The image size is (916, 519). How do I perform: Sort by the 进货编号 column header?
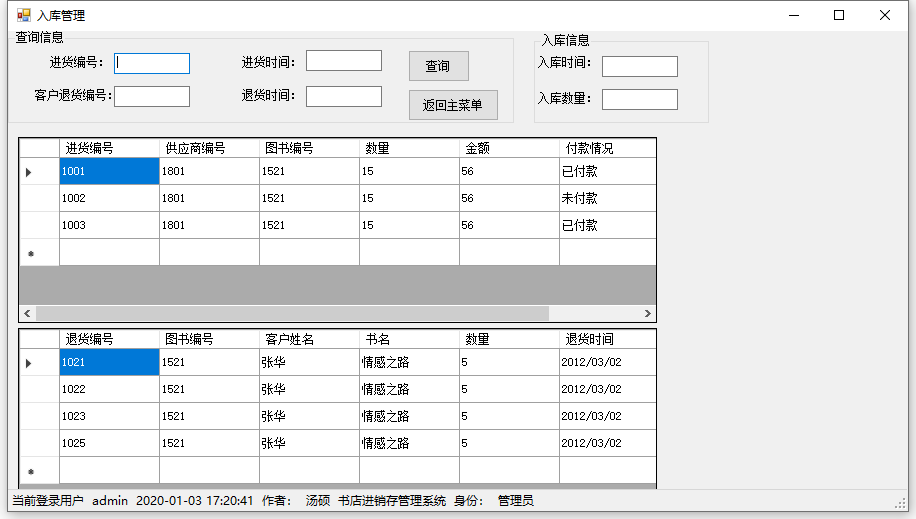coord(109,148)
